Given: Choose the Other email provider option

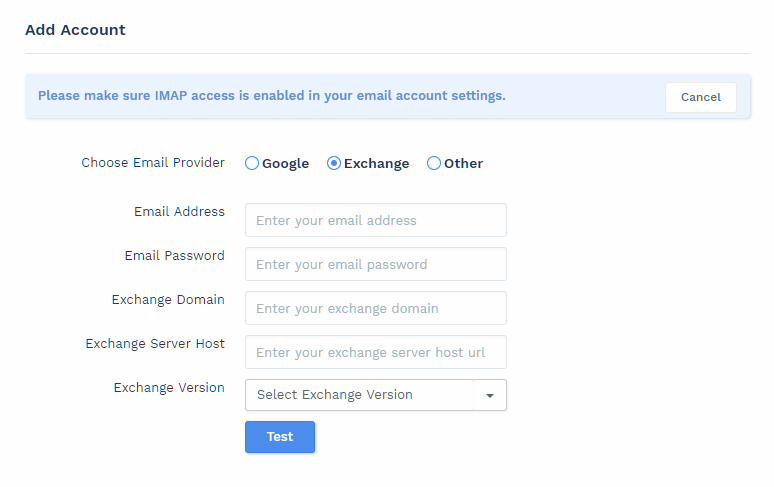Looking at the screenshot, I should [433, 163].
